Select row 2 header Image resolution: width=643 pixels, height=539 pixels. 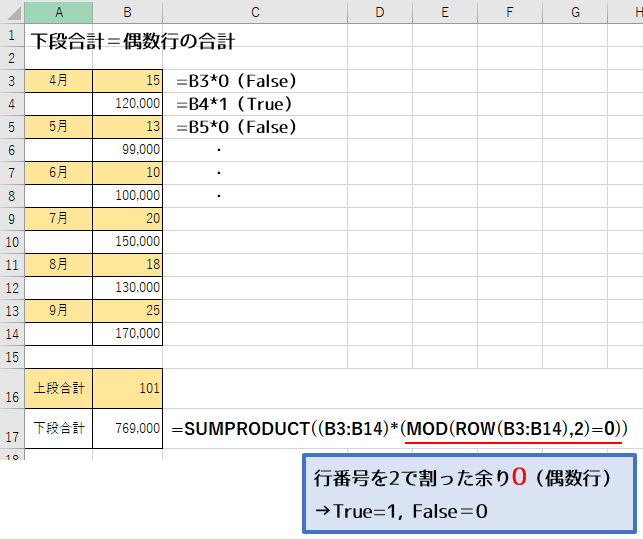tap(12, 58)
